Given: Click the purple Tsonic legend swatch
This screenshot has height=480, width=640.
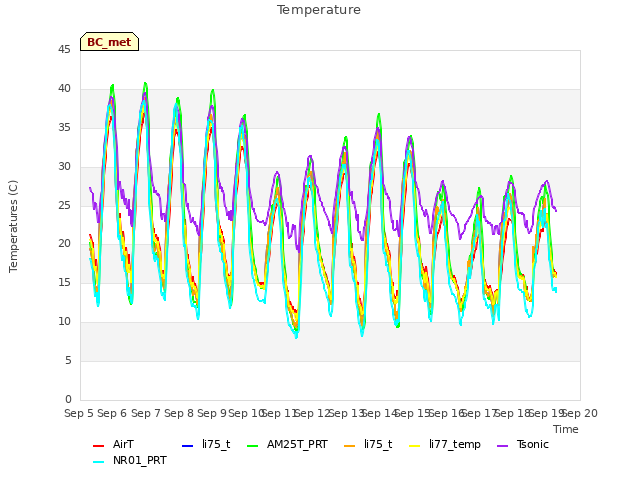Looking at the screenshot, I should (502, 445).
